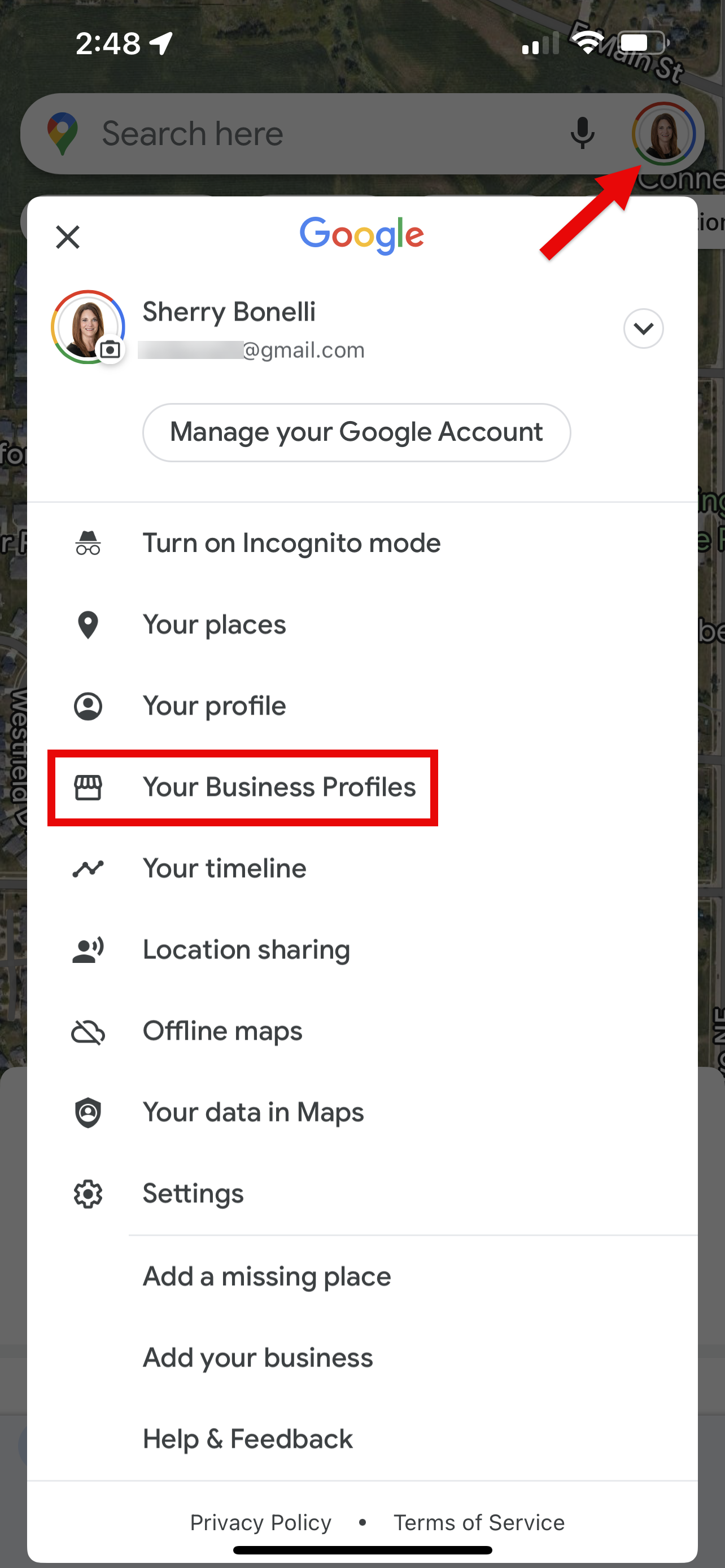Select the Your places pin icon

coord(88,624)
